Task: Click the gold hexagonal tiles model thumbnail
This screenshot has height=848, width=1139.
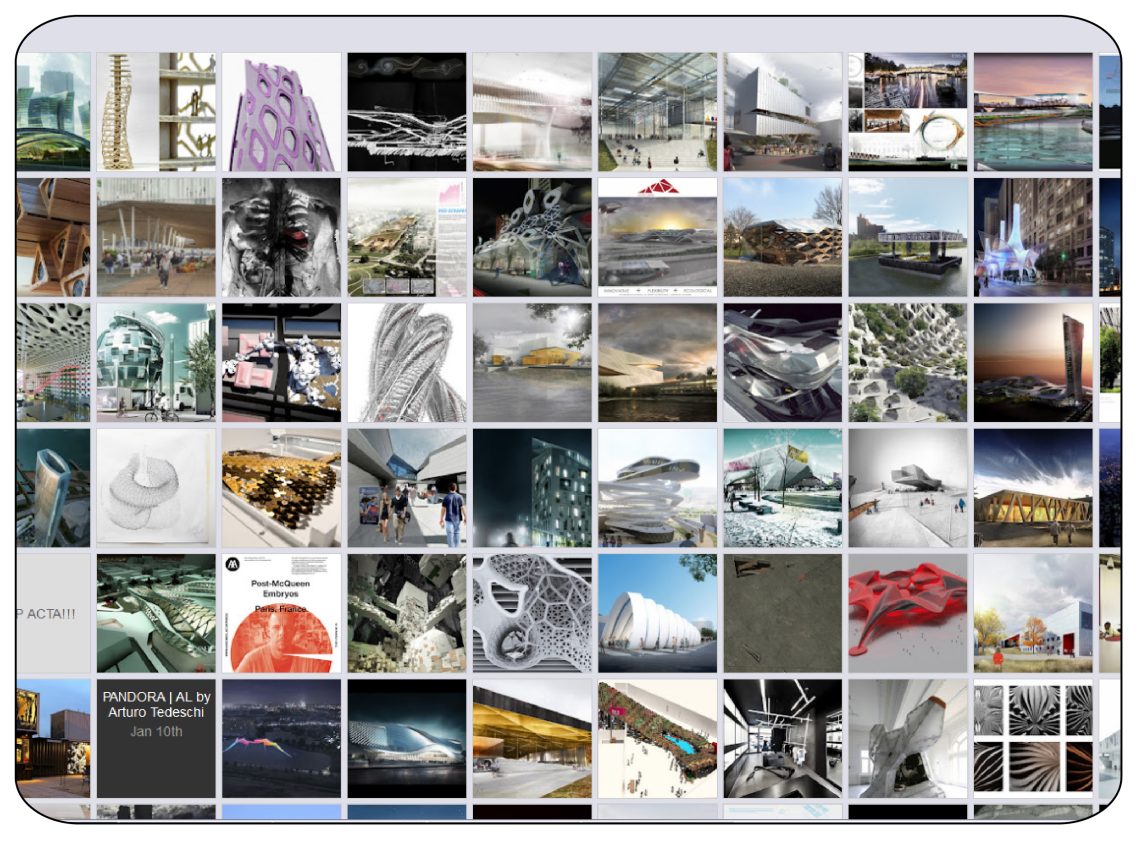Action: pos(281,488)
